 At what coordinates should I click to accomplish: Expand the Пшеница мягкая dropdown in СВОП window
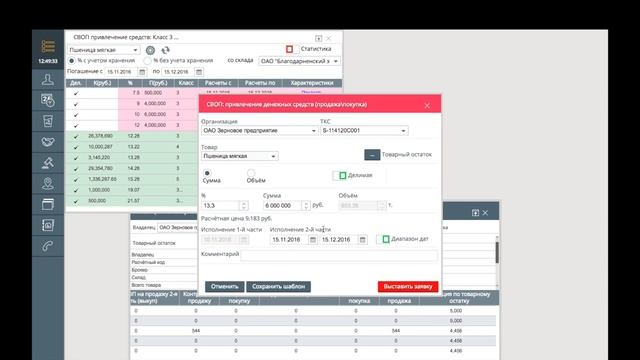(135, 50)
